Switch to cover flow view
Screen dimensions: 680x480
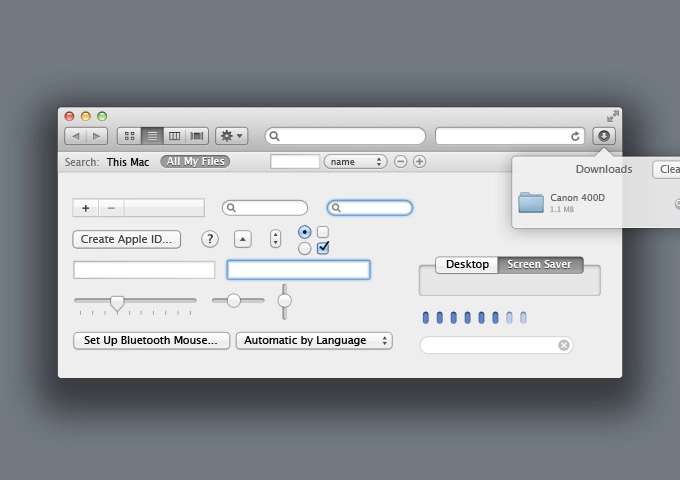[197, 136]
